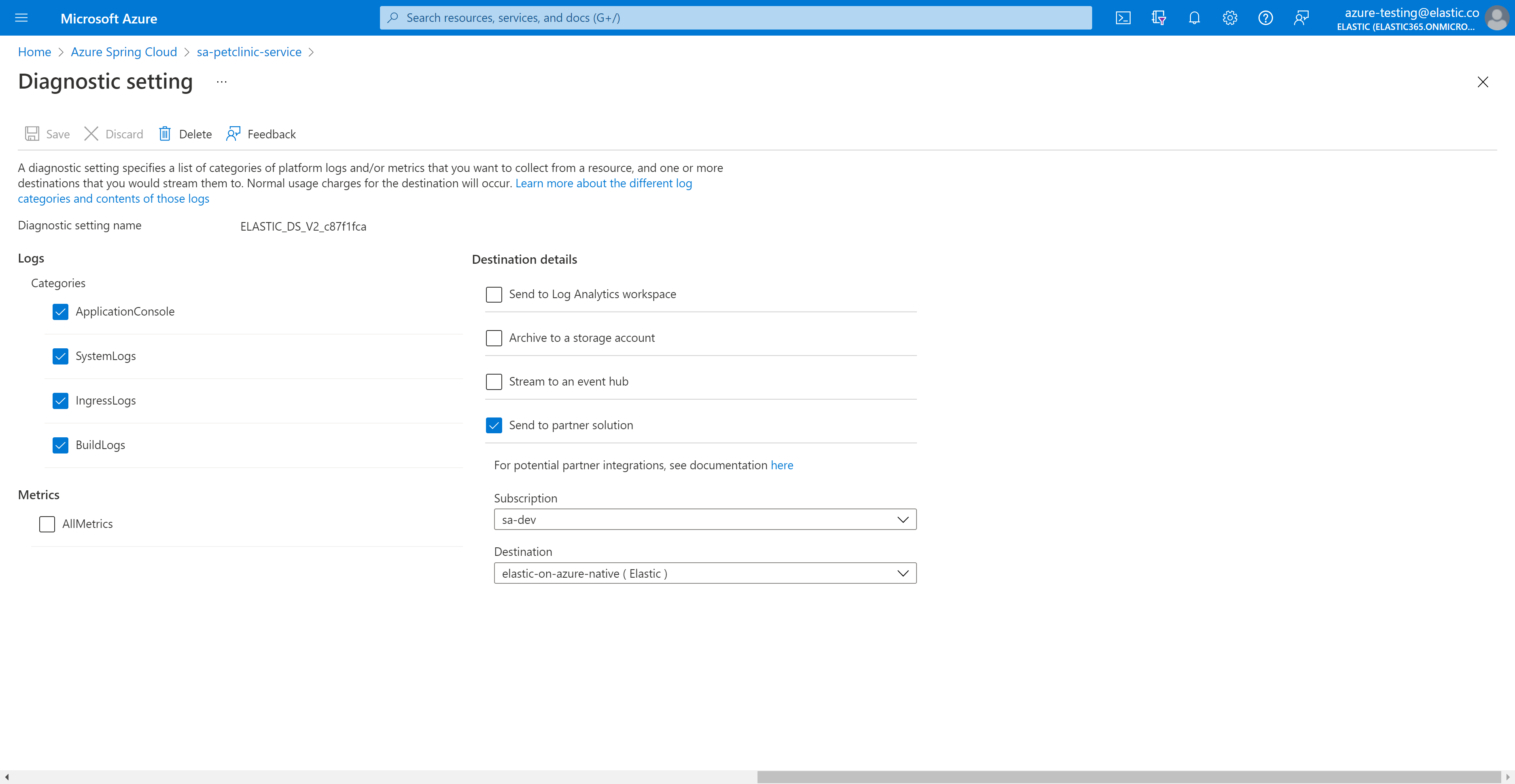Screen dimensions: 1515x784
Task: Click the Discard button label
Action: click(124, 134)
